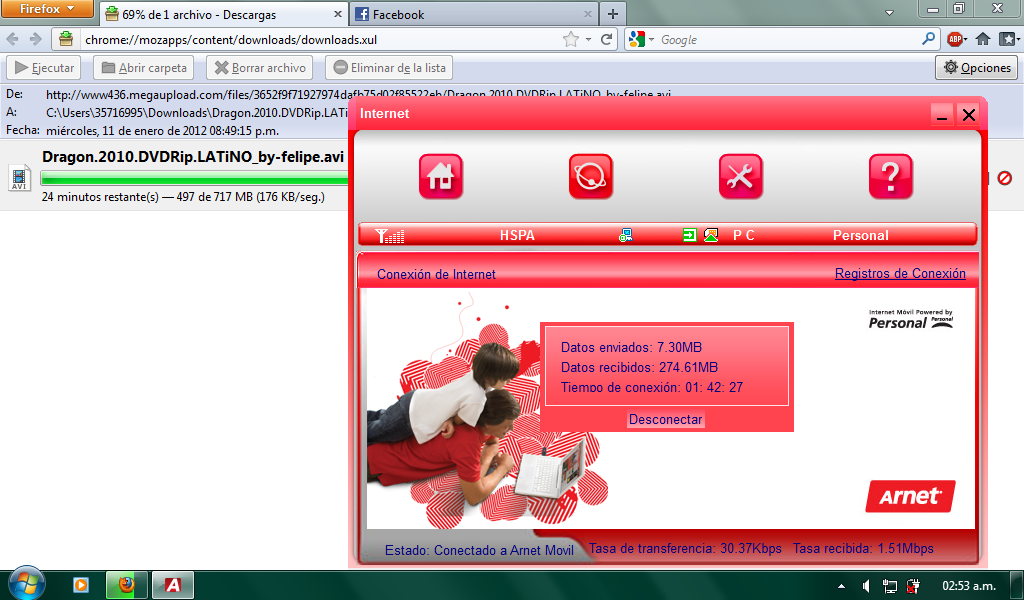The height and width of the screenshot is (600, 1024).
Task: Click the AVI file icon
Action: click(20, 177)
